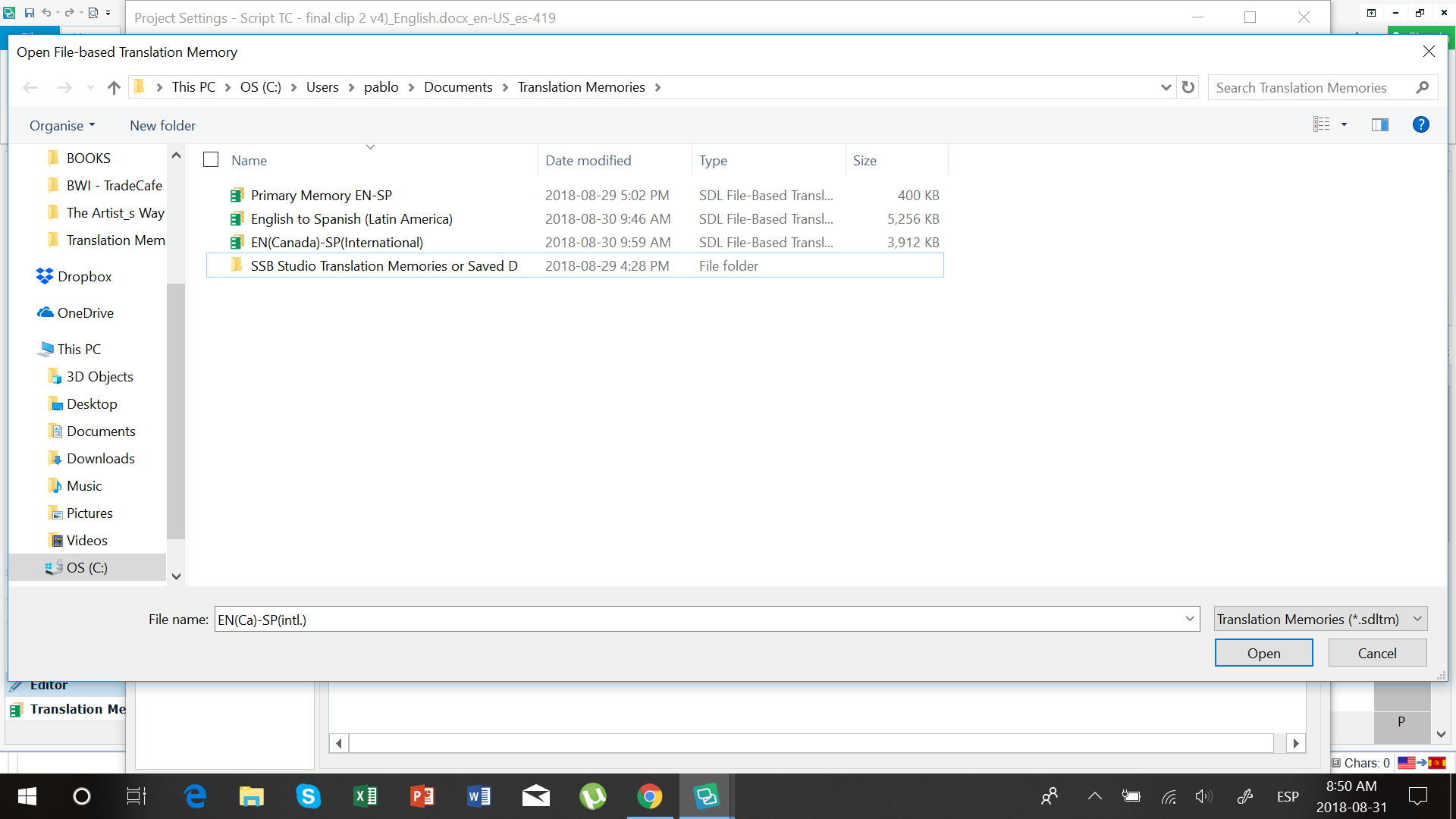Open BWI - TradeCafe folder
Image resolution: width=1456 pixels, height=819 pixels.
pos(114,185)
